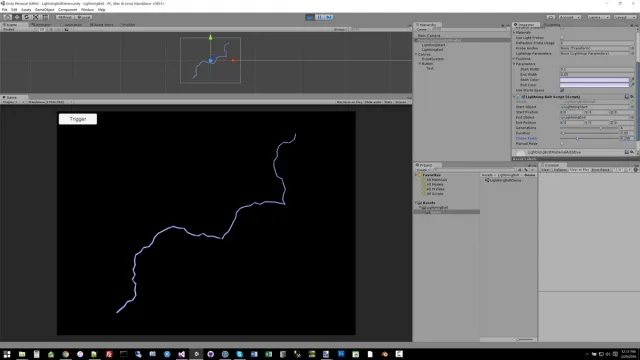640x360 pixels.
Task: Click the Create button in Project panel
Action: pos(422,170)
